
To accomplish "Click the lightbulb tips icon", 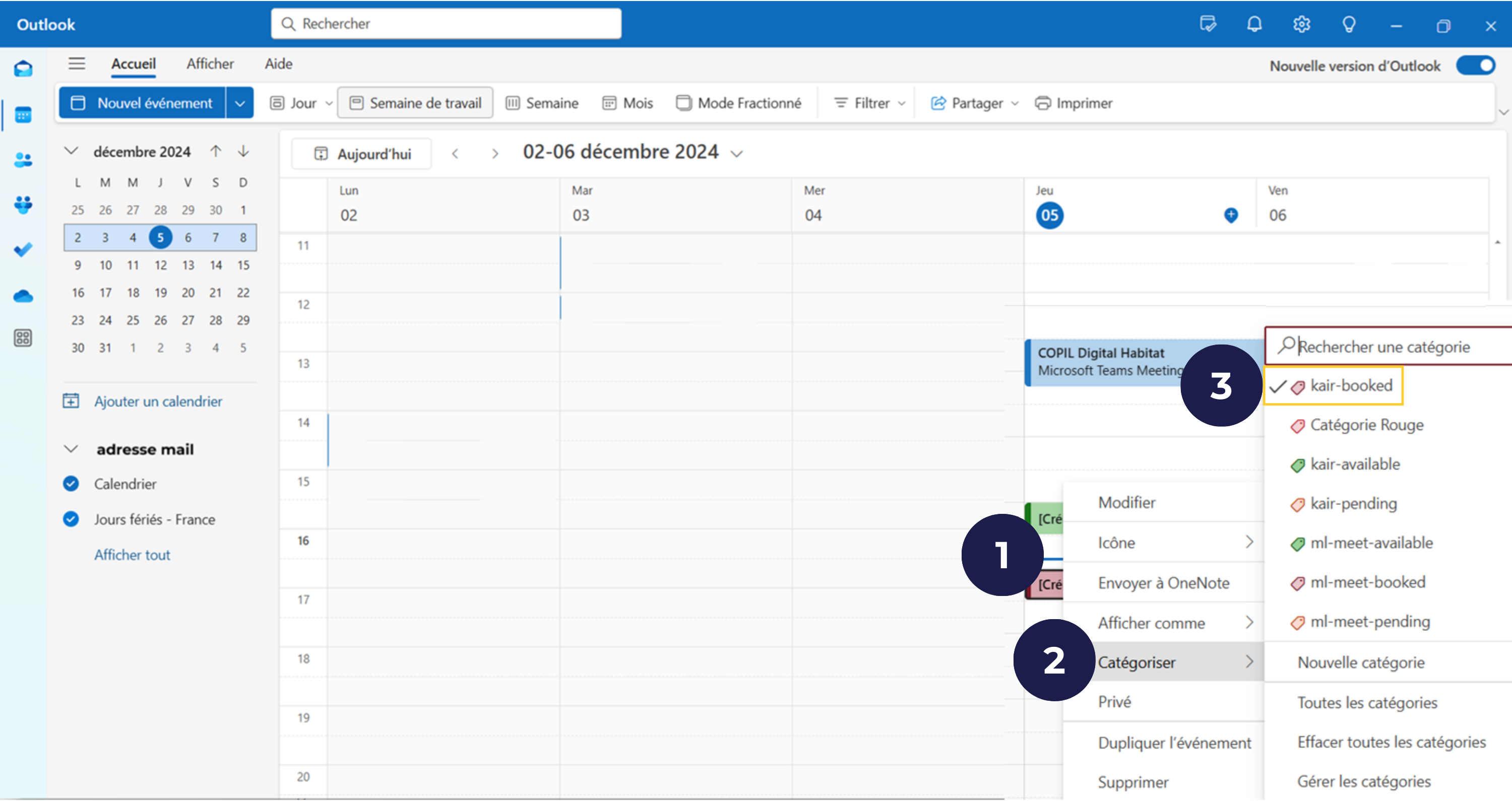I will point(1349,24).
